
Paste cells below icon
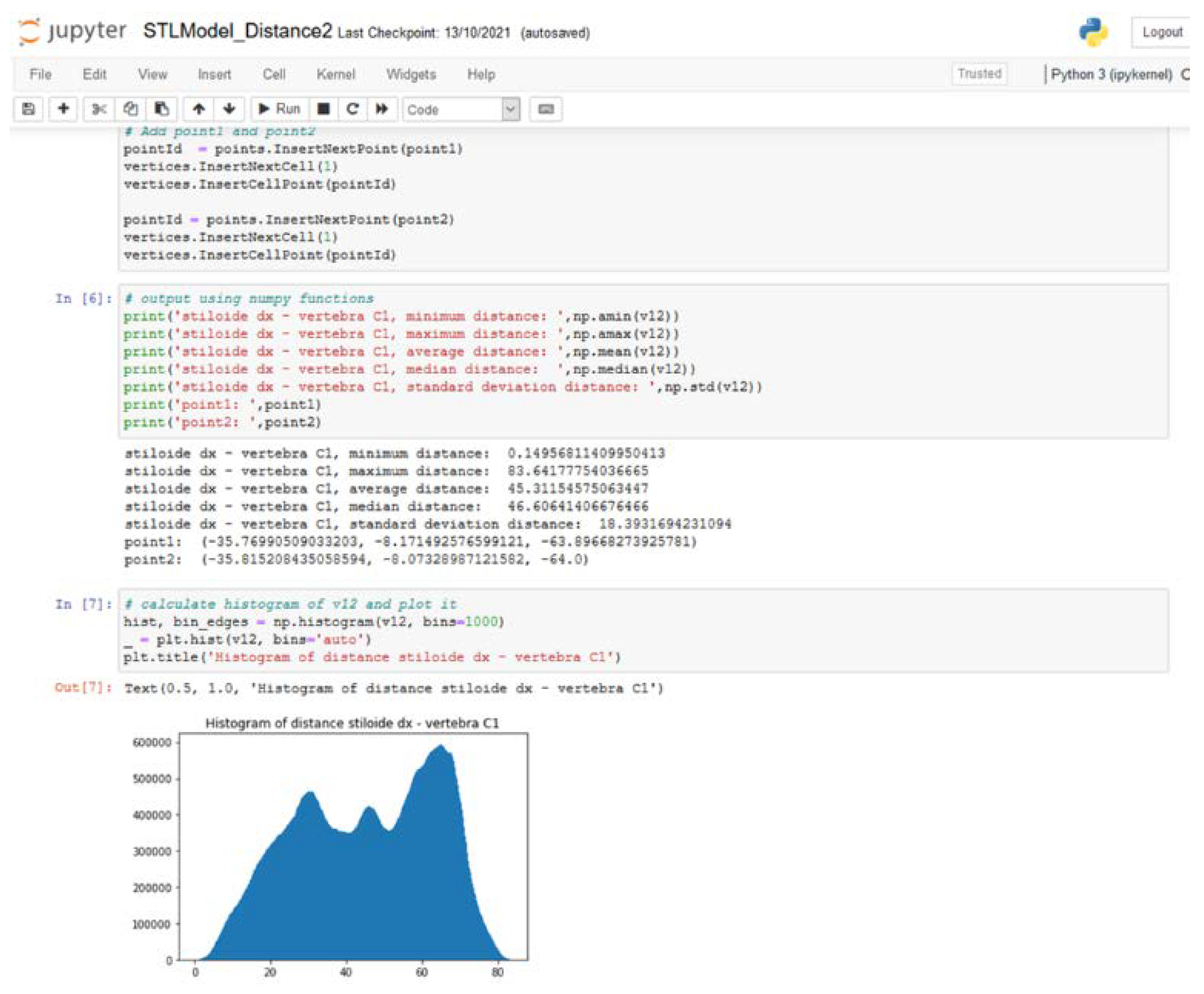pyautogui.click(x=161, y=109)
